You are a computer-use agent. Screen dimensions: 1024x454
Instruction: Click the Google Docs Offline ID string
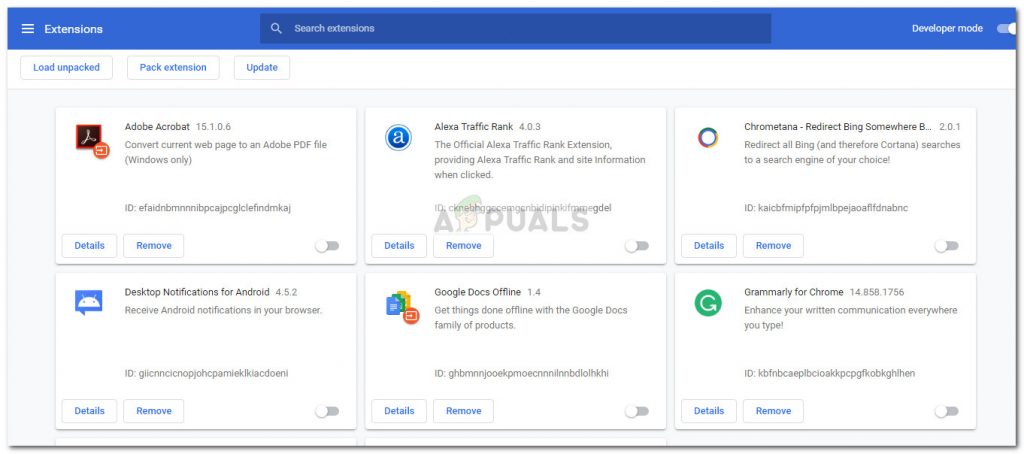coord(522,374)
